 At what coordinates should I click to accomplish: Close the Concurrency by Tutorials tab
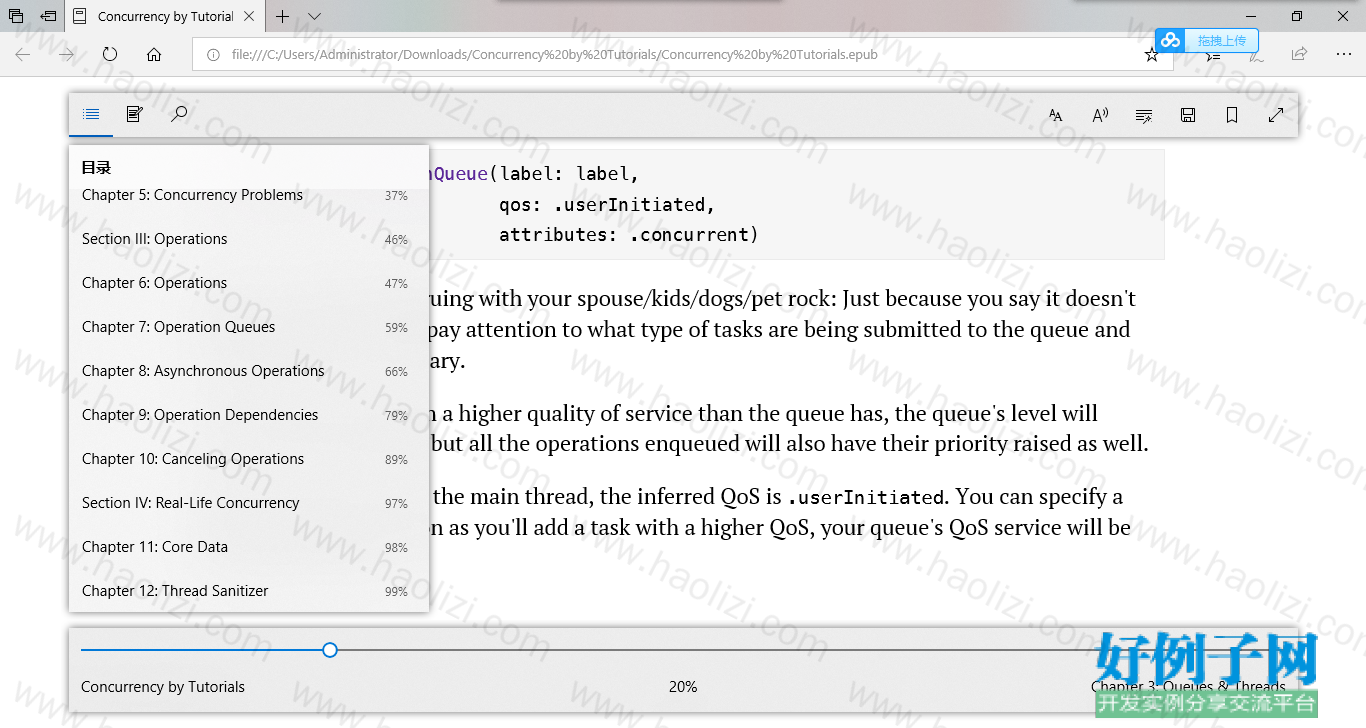tap(250, 16)
